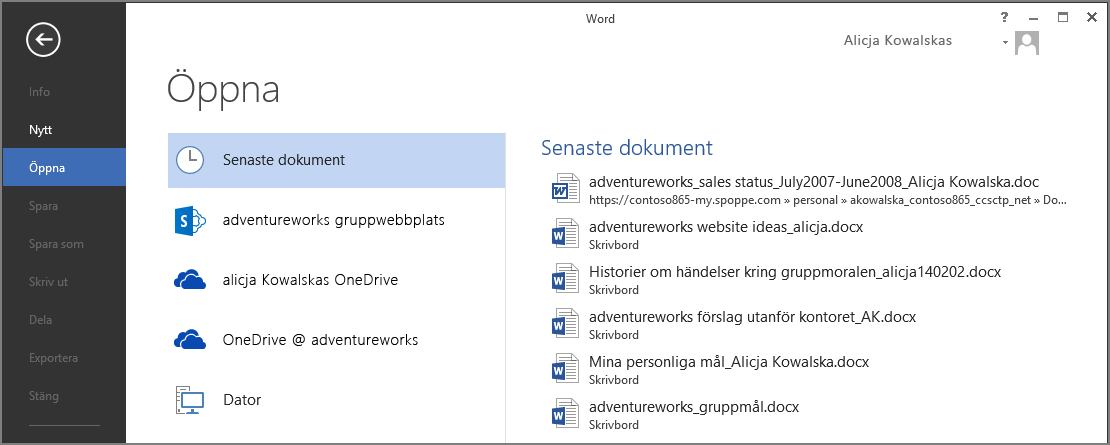The width and height of the screenshot is (1110, 445).
Task: Click the Alicja Kowalskas account name
Action: (898, 41)
